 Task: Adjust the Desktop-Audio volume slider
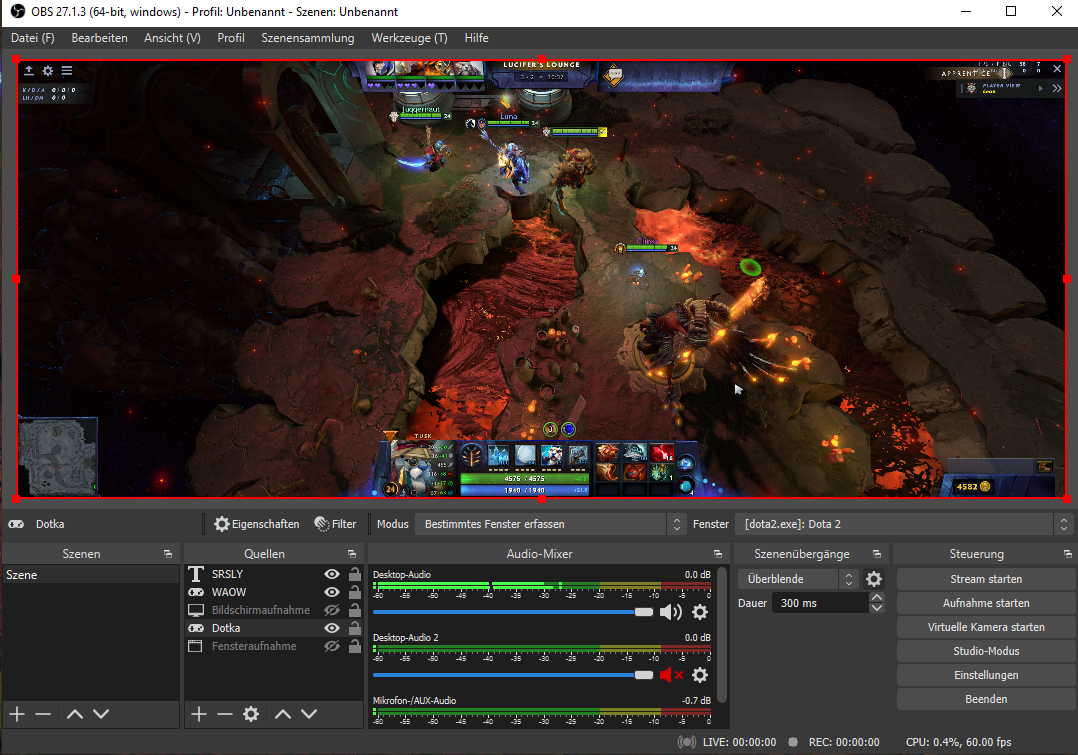513,612
